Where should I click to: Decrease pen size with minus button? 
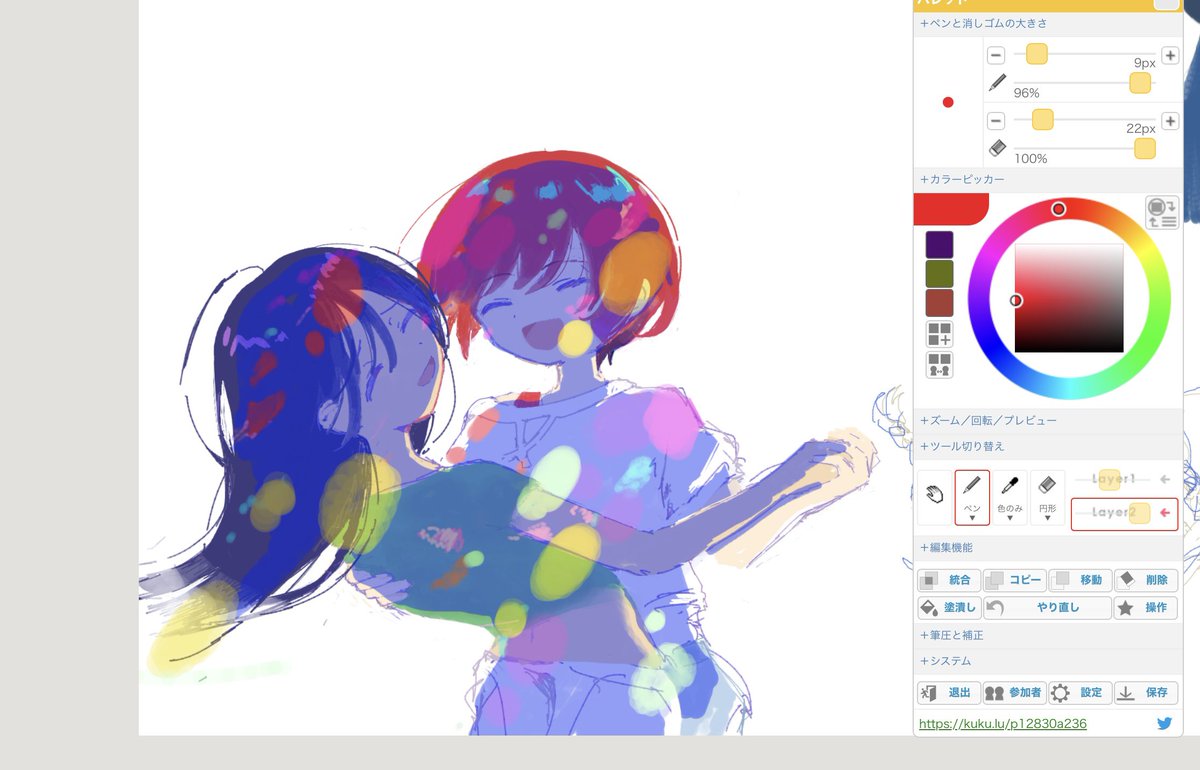click(x=996, y=56)
